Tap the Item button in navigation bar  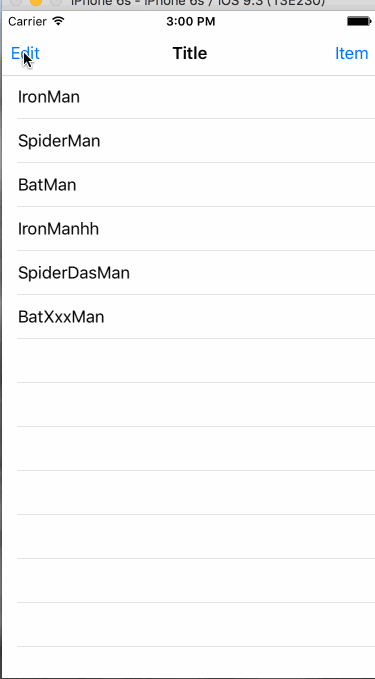352,53
